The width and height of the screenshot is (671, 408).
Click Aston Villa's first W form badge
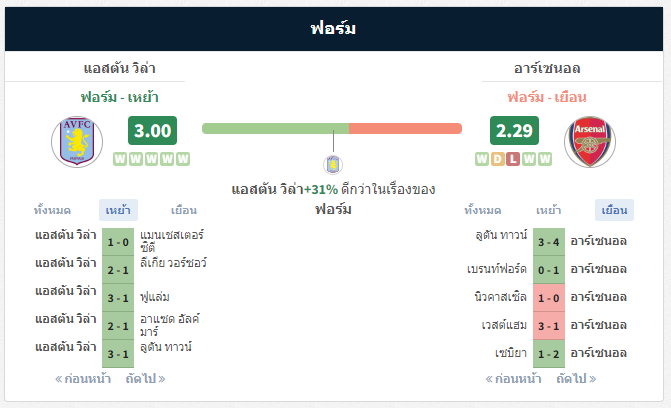(120, 159)
